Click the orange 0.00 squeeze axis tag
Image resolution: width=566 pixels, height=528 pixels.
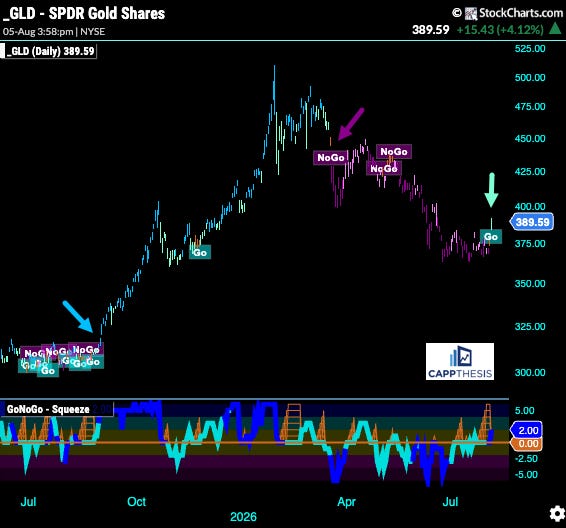point(526,444)
